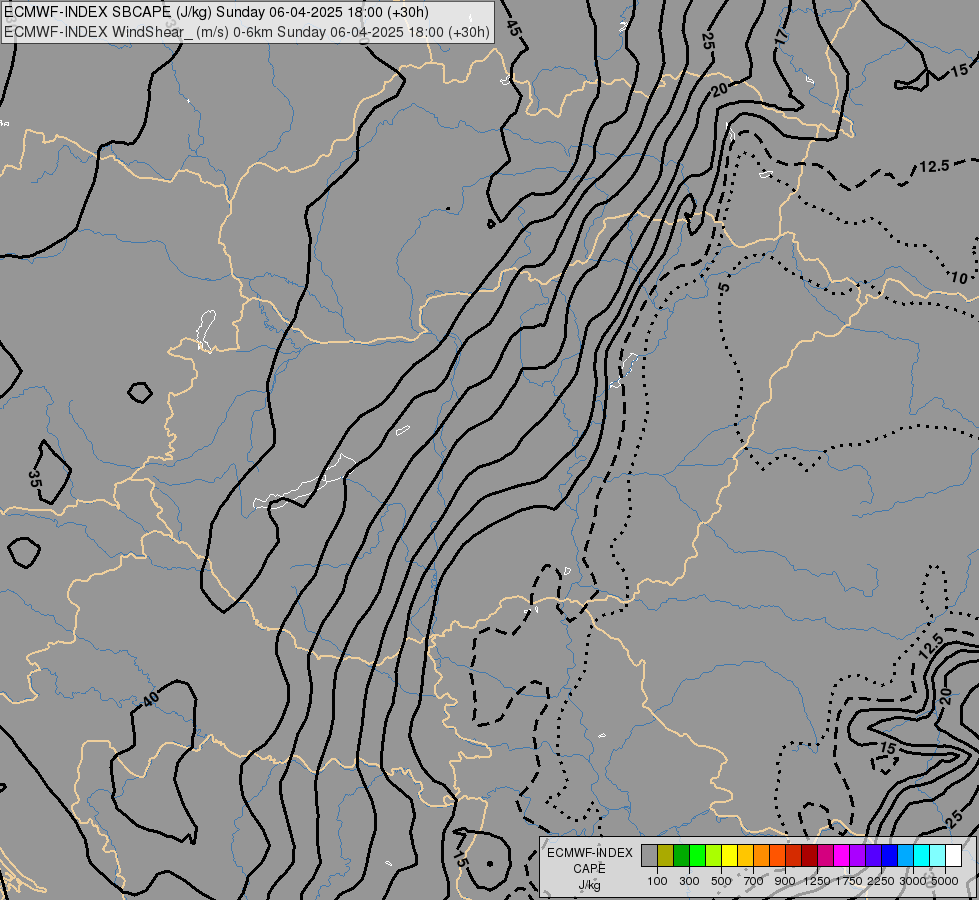Click the SBCAPE (J/kg) header line
The image size is (979, 900).
[217, 12]
